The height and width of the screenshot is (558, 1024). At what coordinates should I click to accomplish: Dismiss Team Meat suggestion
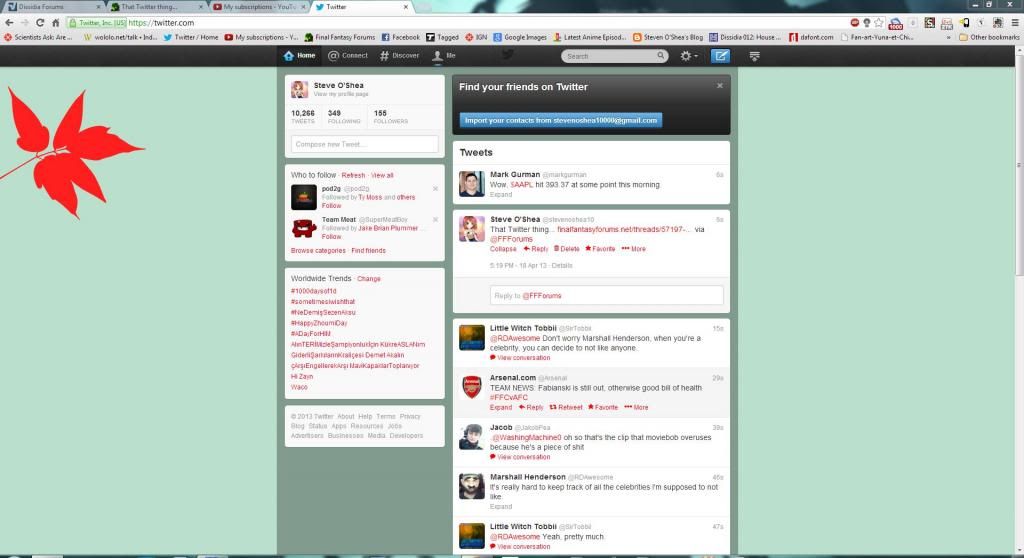(x=436, y=220)
